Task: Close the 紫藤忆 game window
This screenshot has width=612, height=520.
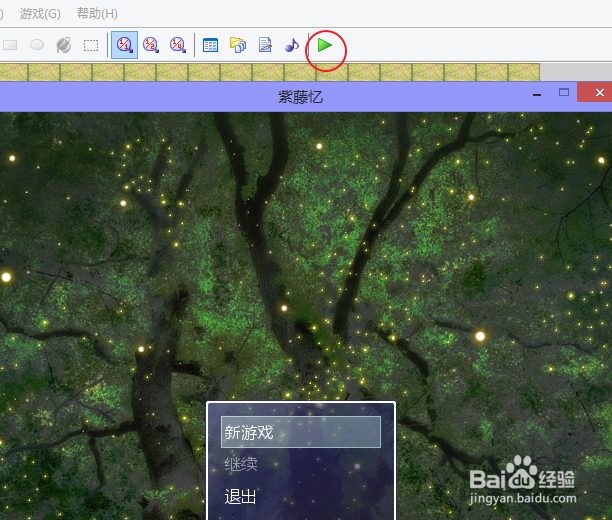Action: 594,93
